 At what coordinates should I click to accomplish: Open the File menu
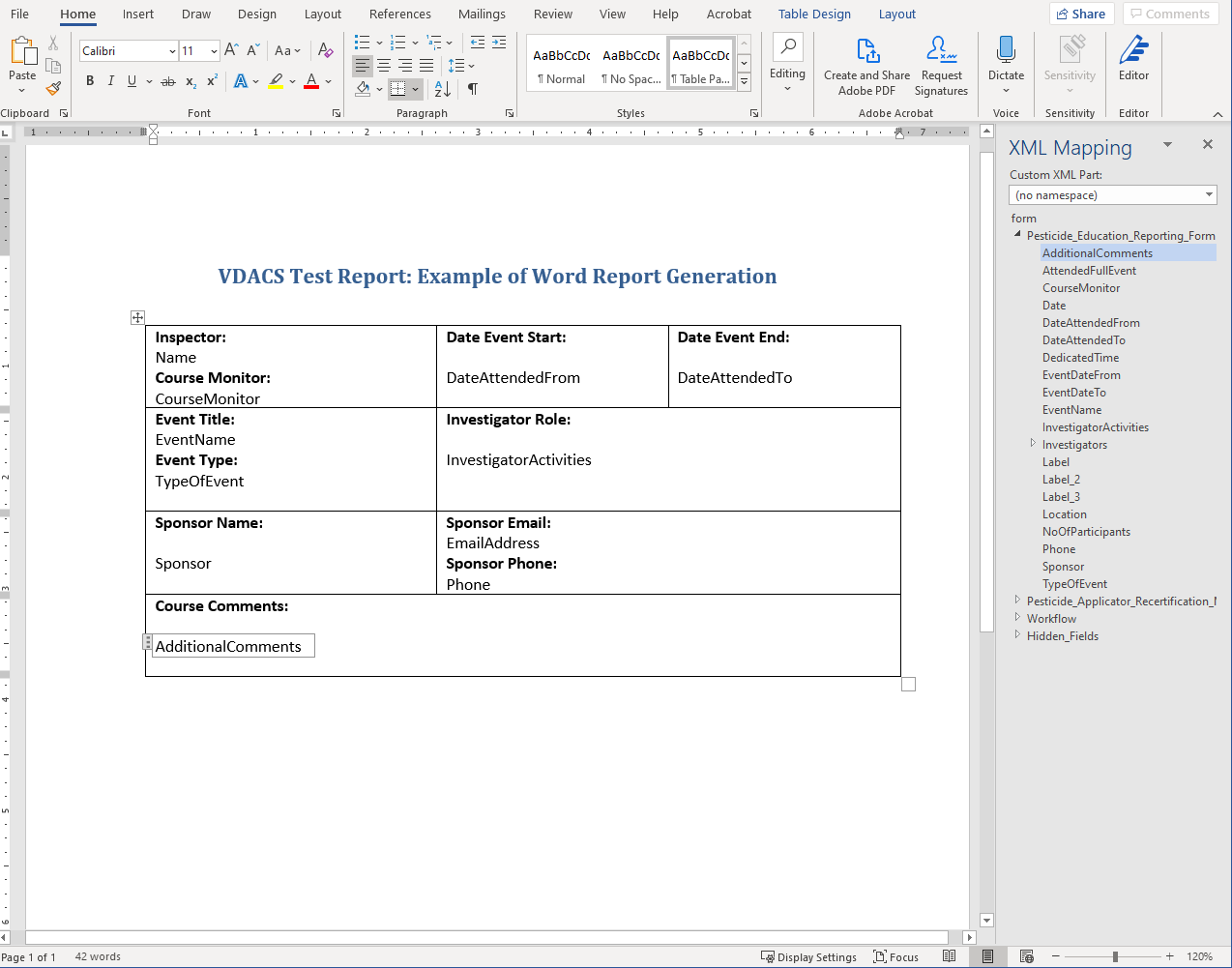19,15
